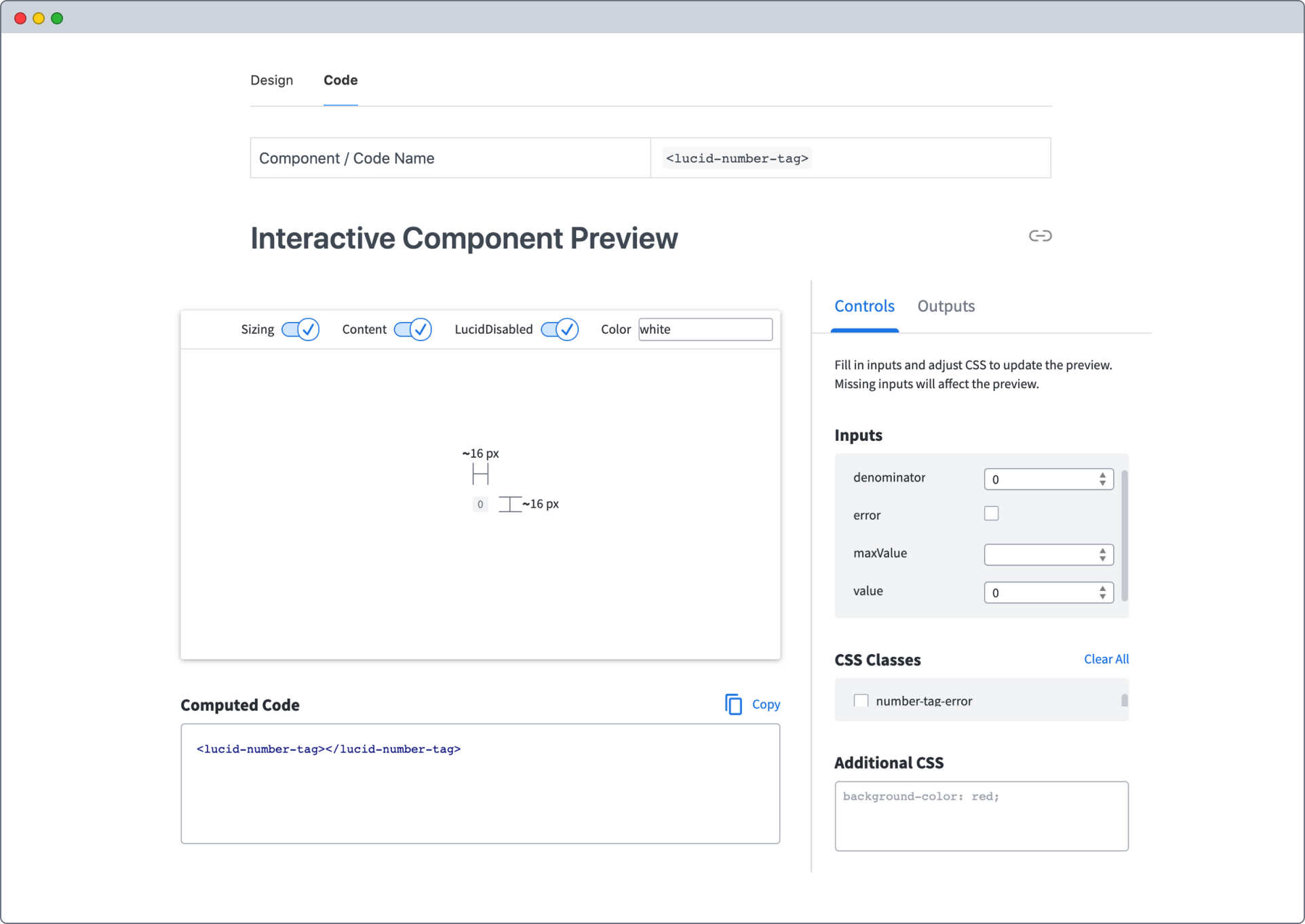The height and width of the screenshot is (924, 1305).
Task: Toggle the Content switch
Action: 412,330
